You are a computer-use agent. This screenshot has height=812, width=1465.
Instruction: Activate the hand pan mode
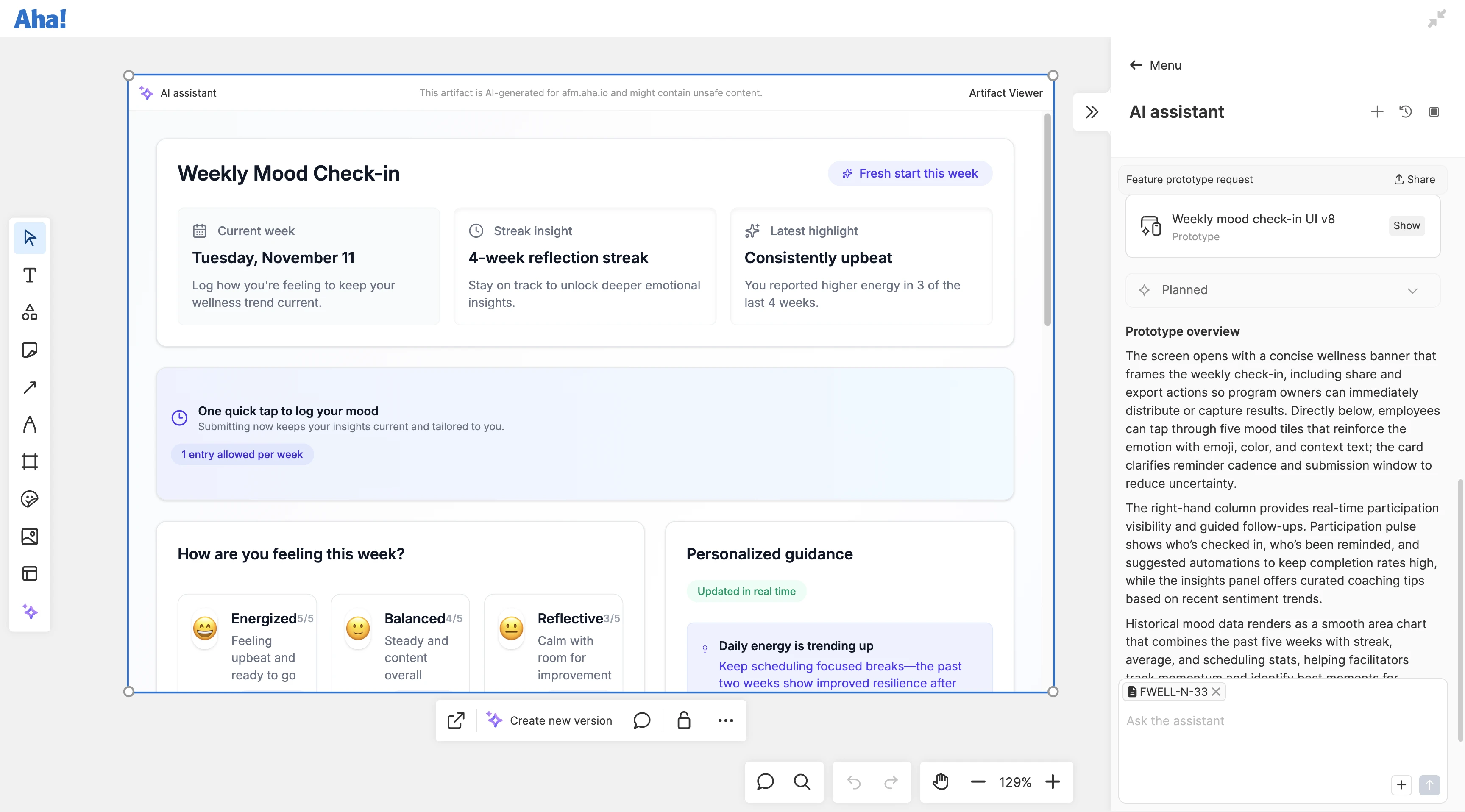click(x=941, y=782)
